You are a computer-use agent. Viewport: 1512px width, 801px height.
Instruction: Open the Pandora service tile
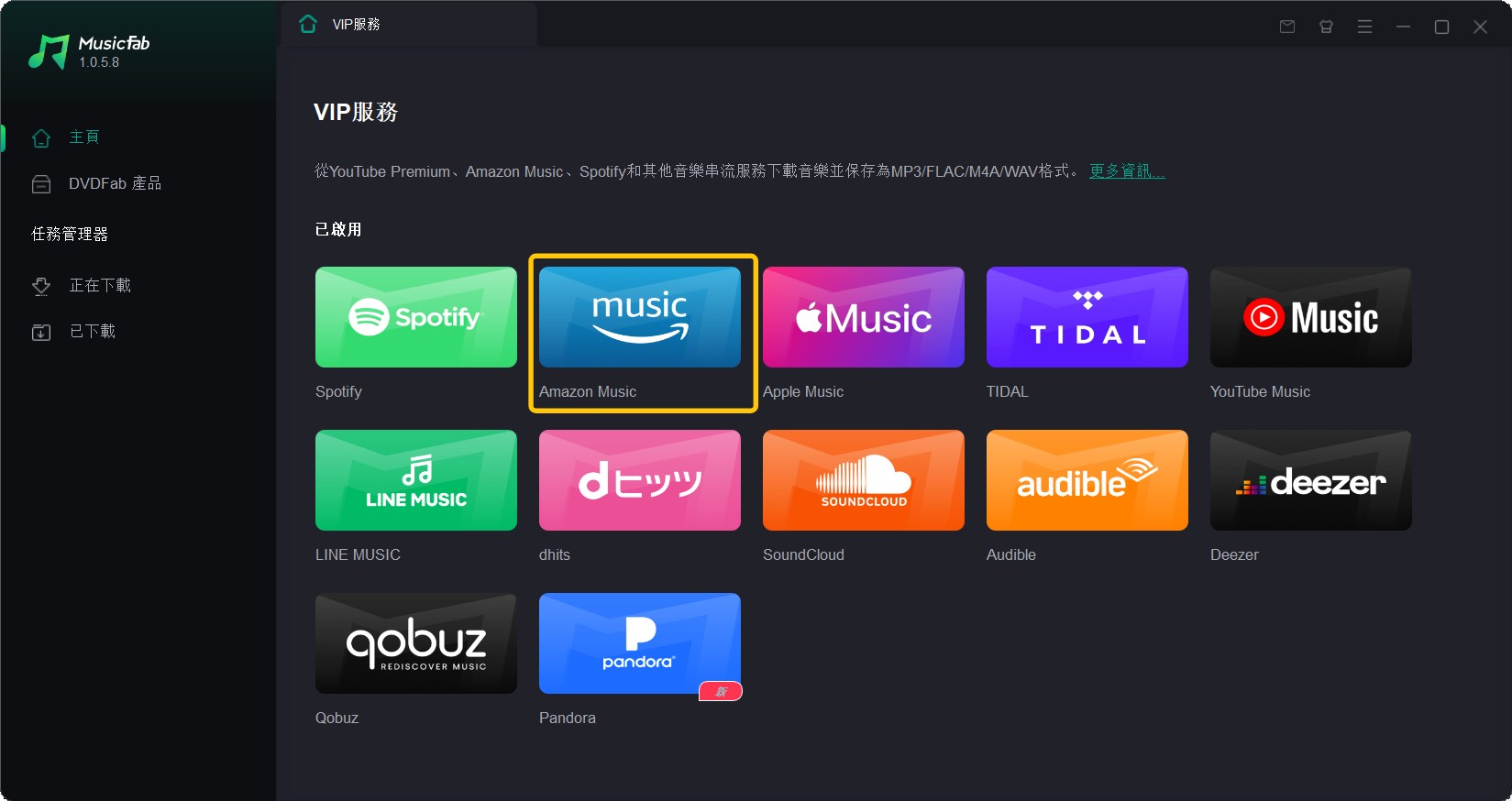[x=640, y=643]
